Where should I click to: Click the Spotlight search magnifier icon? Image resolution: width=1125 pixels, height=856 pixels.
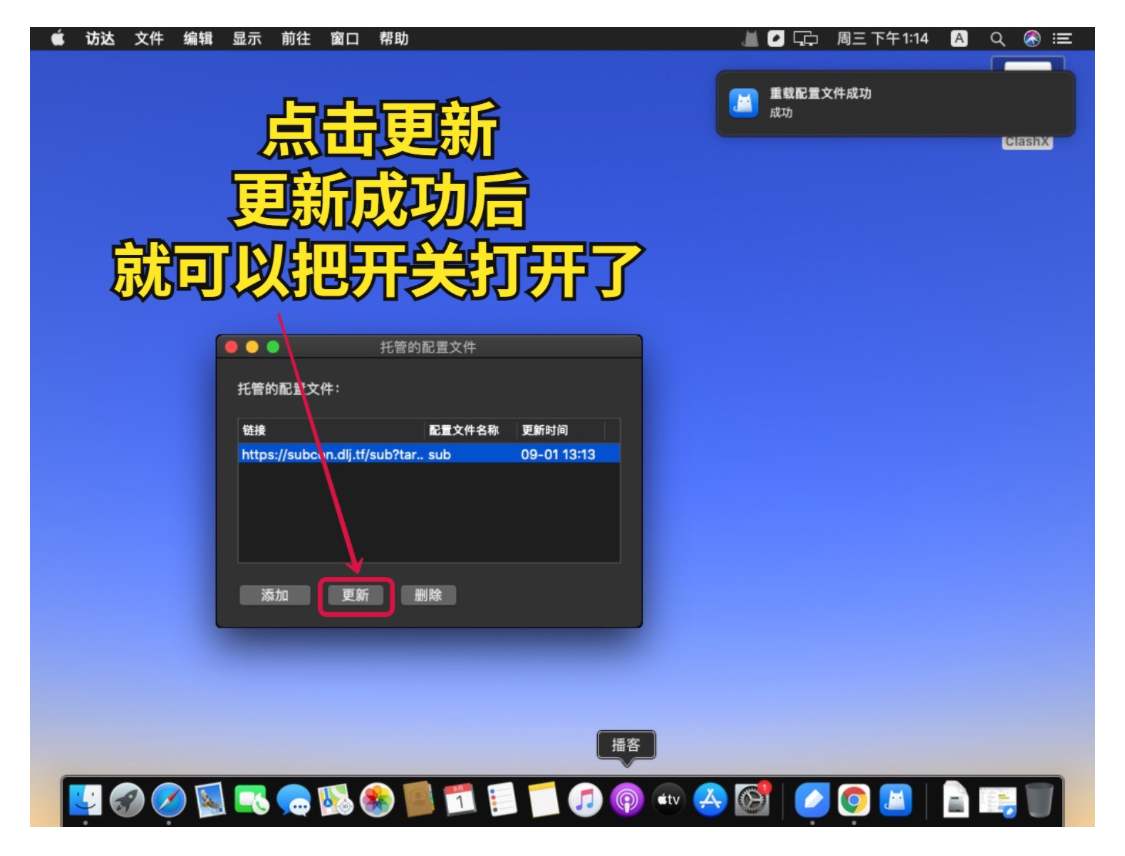pyautogui.click(x=997, y=39)
